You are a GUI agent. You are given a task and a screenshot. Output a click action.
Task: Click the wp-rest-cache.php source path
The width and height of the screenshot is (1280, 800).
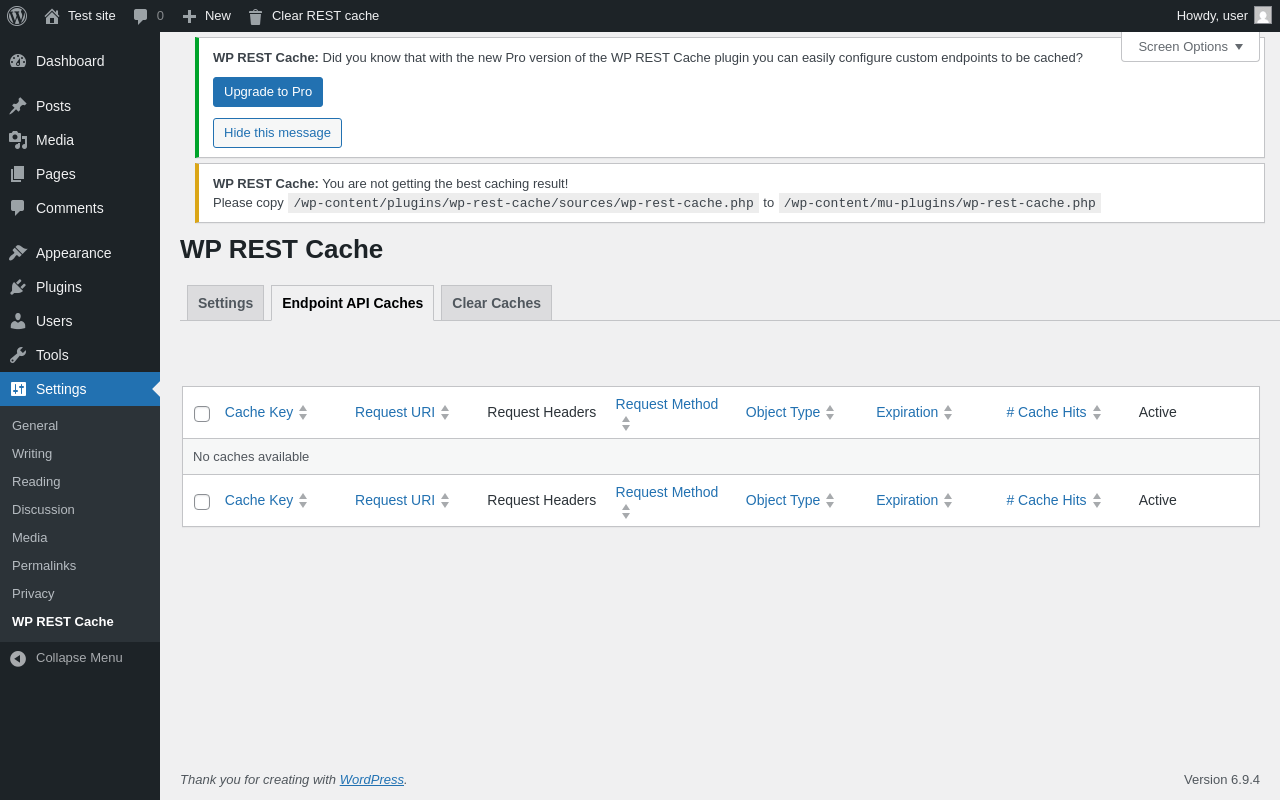point(523,203)
